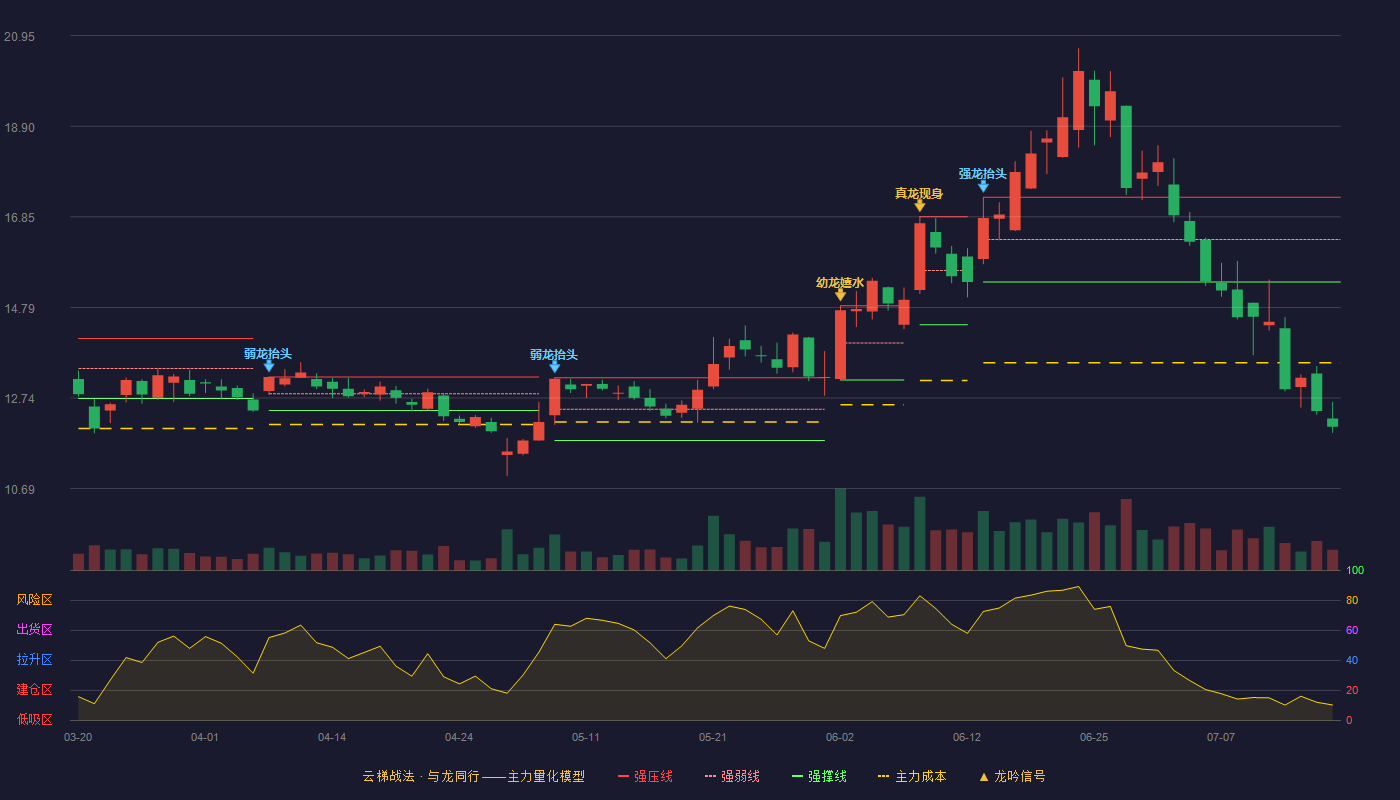Click the blue 40 indicator axis label
Image resolution: width=1400 pixels, height=800 pixels.
(1352, 660)
